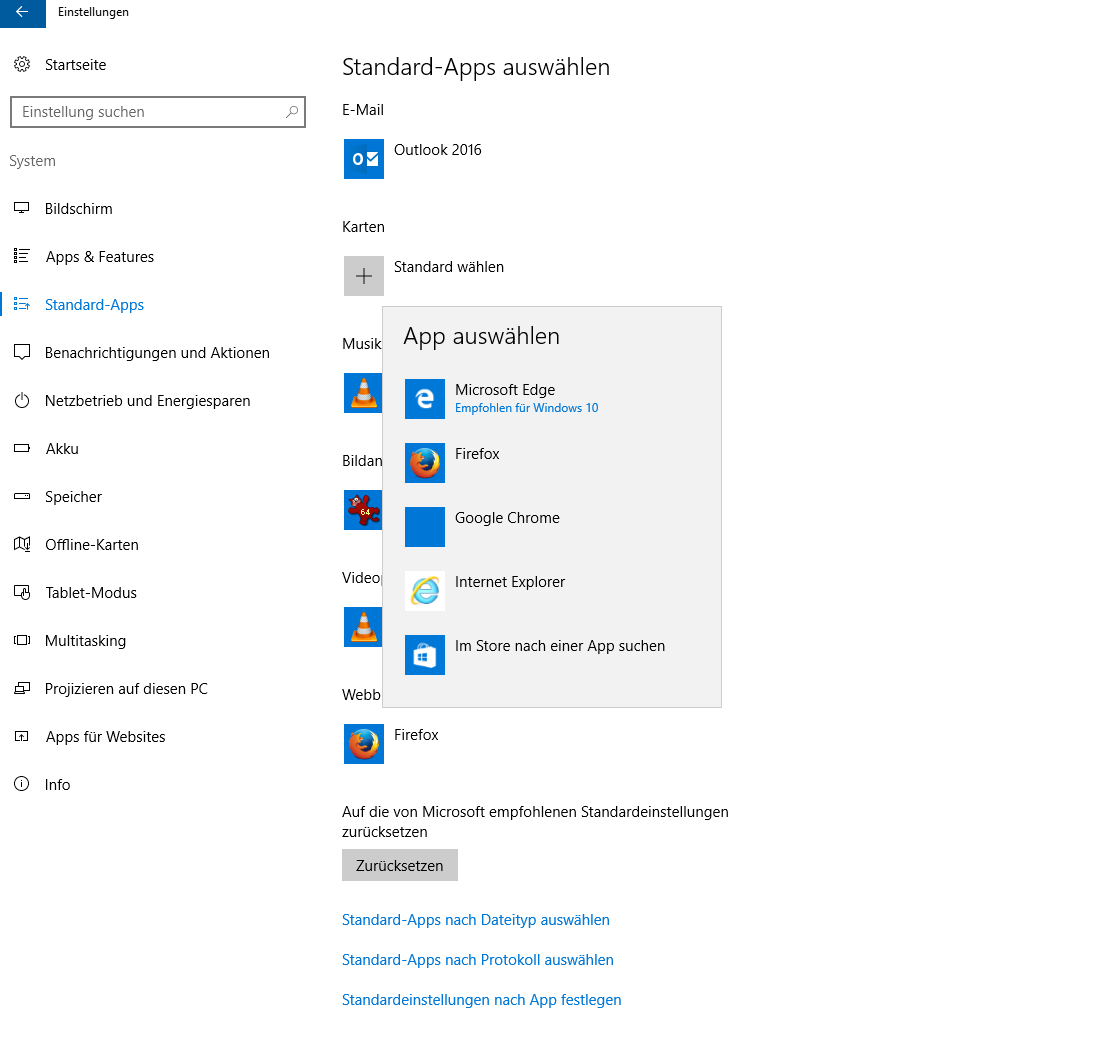Open Standard-Apps nach Protokoll auswählen link
Viewport: 1099px width, 1046px height.
coord(477,960)
